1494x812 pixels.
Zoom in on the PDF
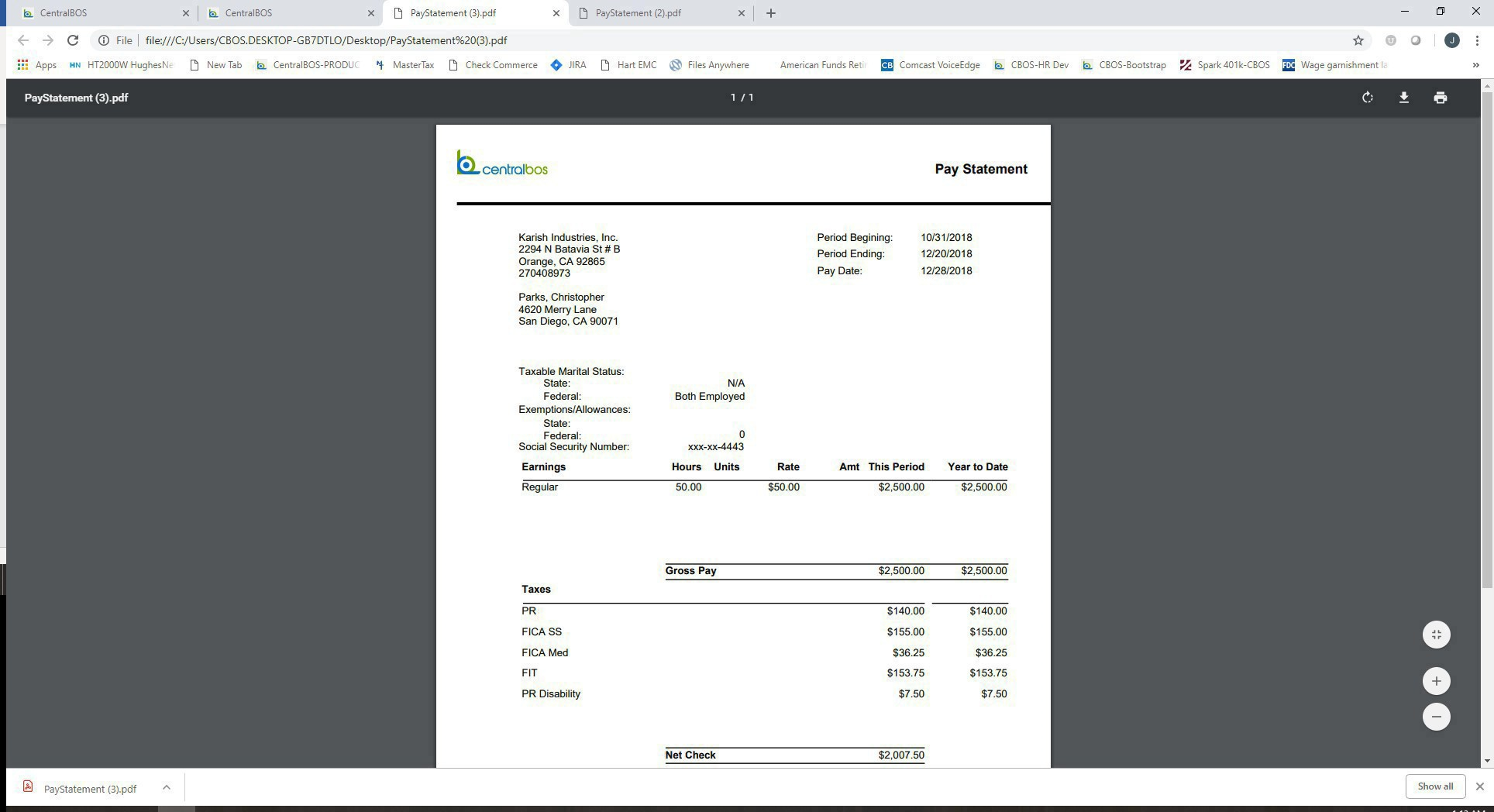1436,681
